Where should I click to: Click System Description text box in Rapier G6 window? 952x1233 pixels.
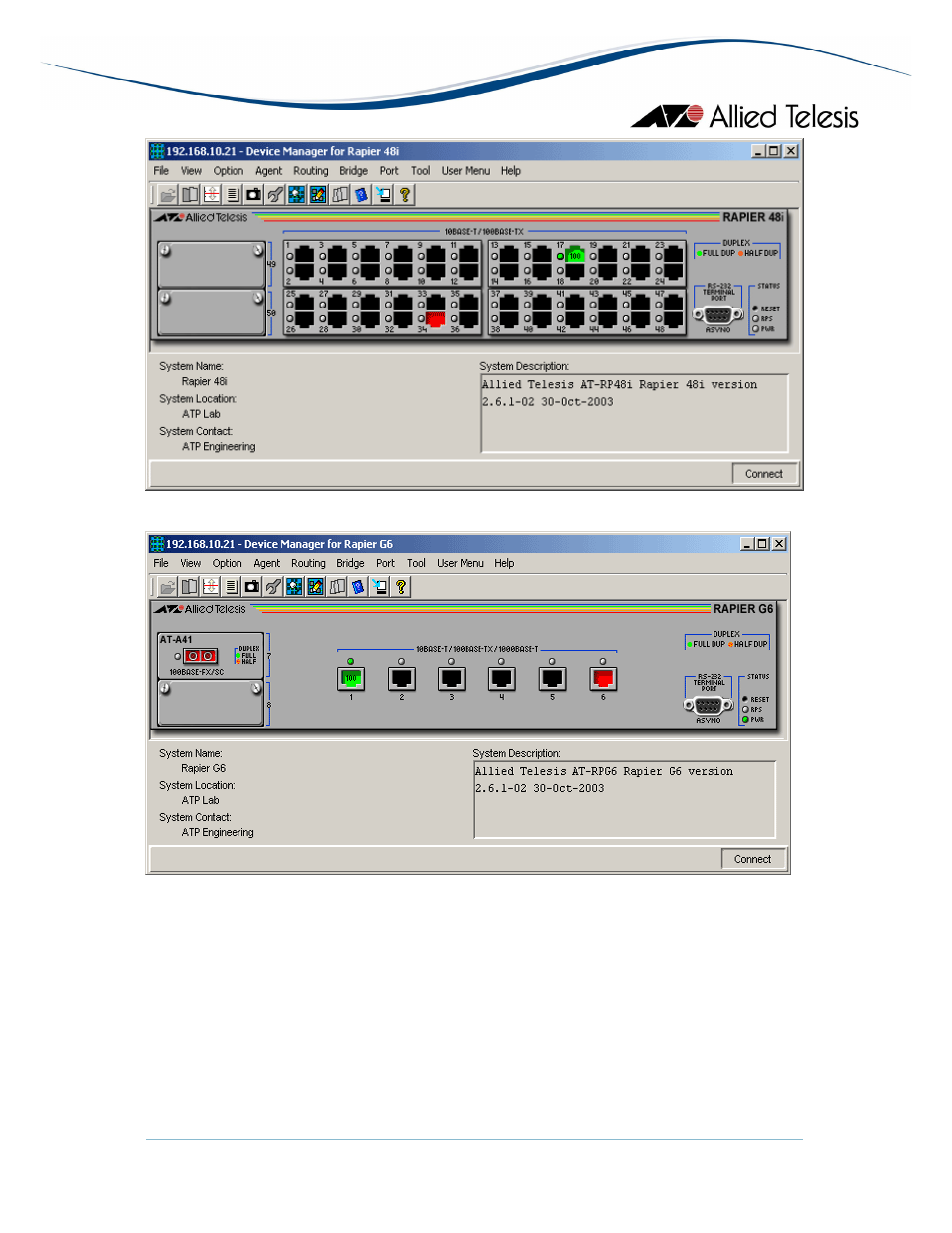[x=625, y=799]
